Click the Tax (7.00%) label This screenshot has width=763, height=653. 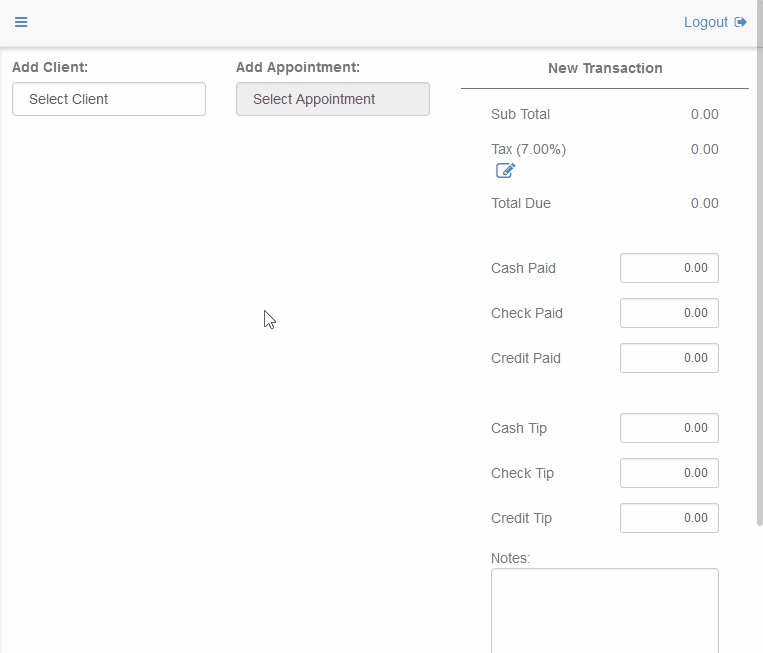(x=528, y=149)
